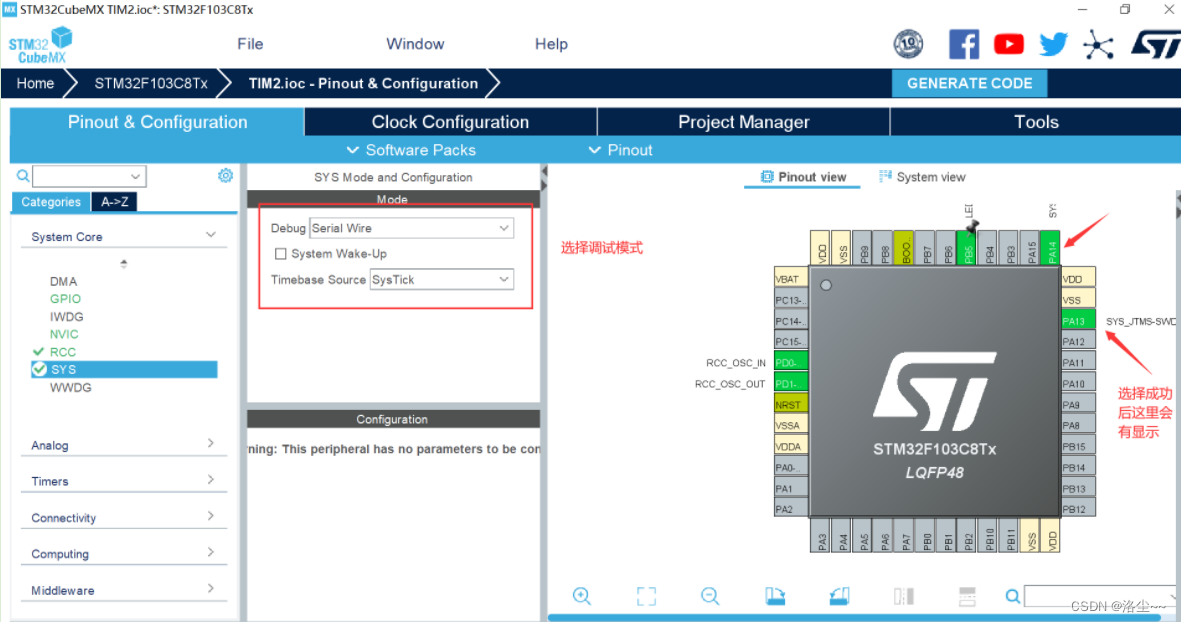Image resolution: width=1181 pixels, height=622 pixels.
Task: Fit the chip to the view
Action: [646, 596]
